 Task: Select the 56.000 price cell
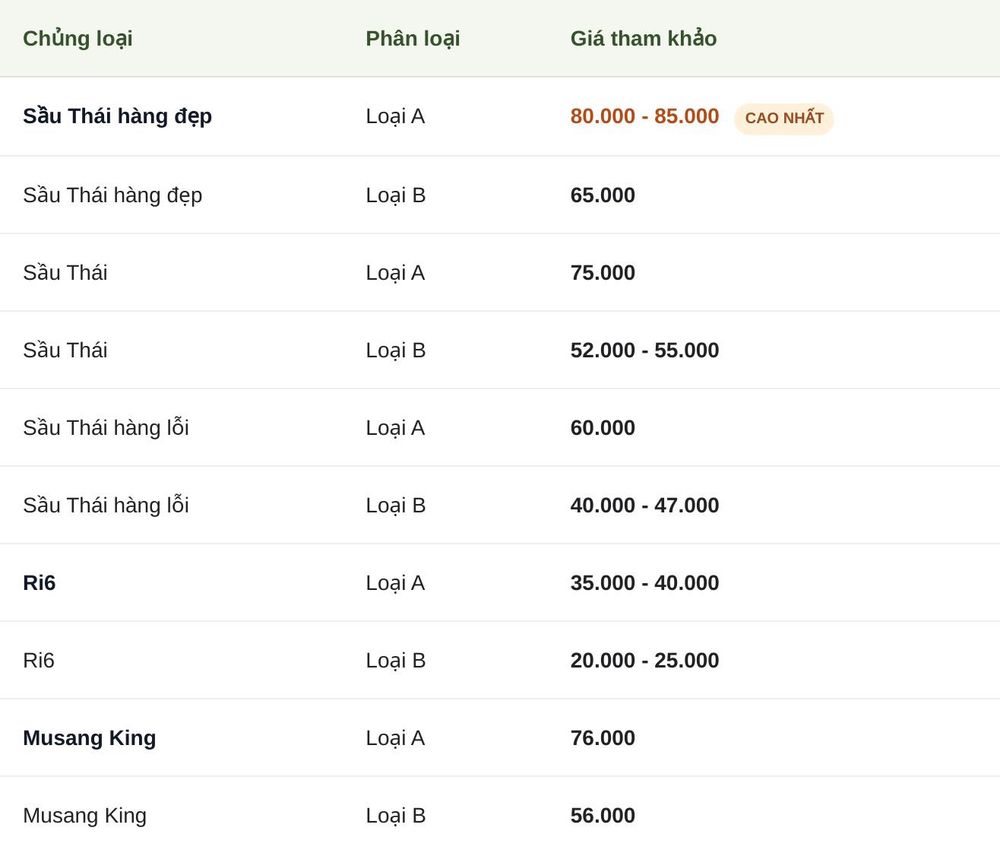pos(603,815)
